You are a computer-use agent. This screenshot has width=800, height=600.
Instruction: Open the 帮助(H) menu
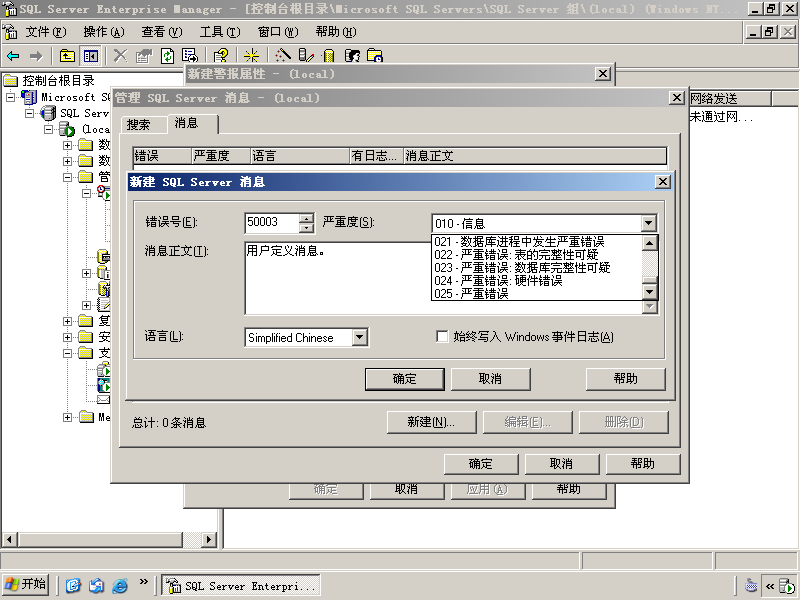click(336, 32)
